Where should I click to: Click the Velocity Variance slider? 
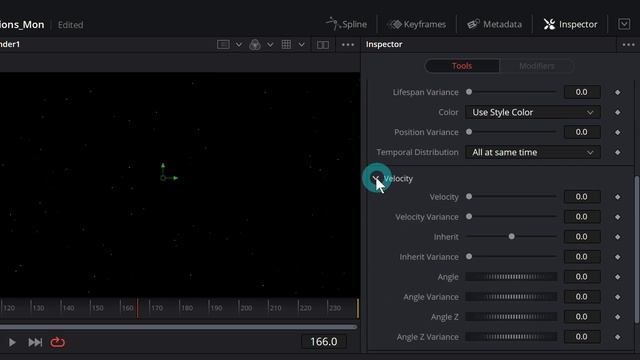coord(511,216)
